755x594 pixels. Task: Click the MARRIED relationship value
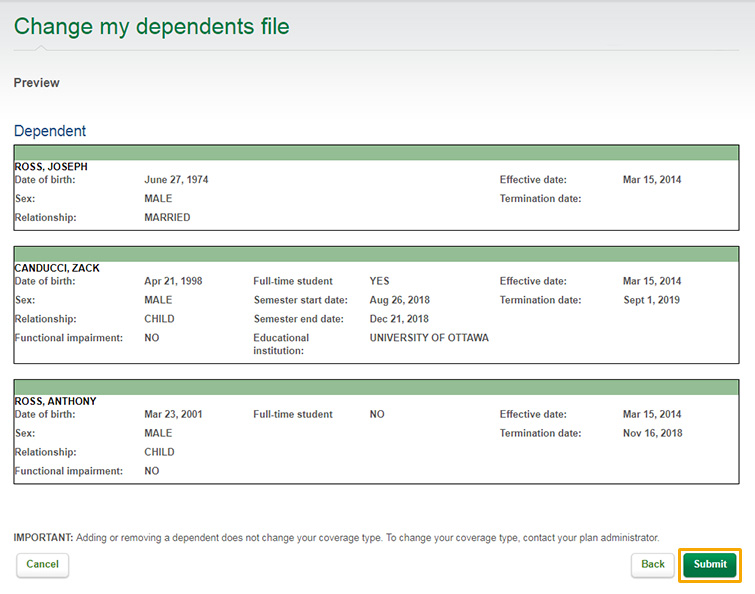tap(167, 218)
